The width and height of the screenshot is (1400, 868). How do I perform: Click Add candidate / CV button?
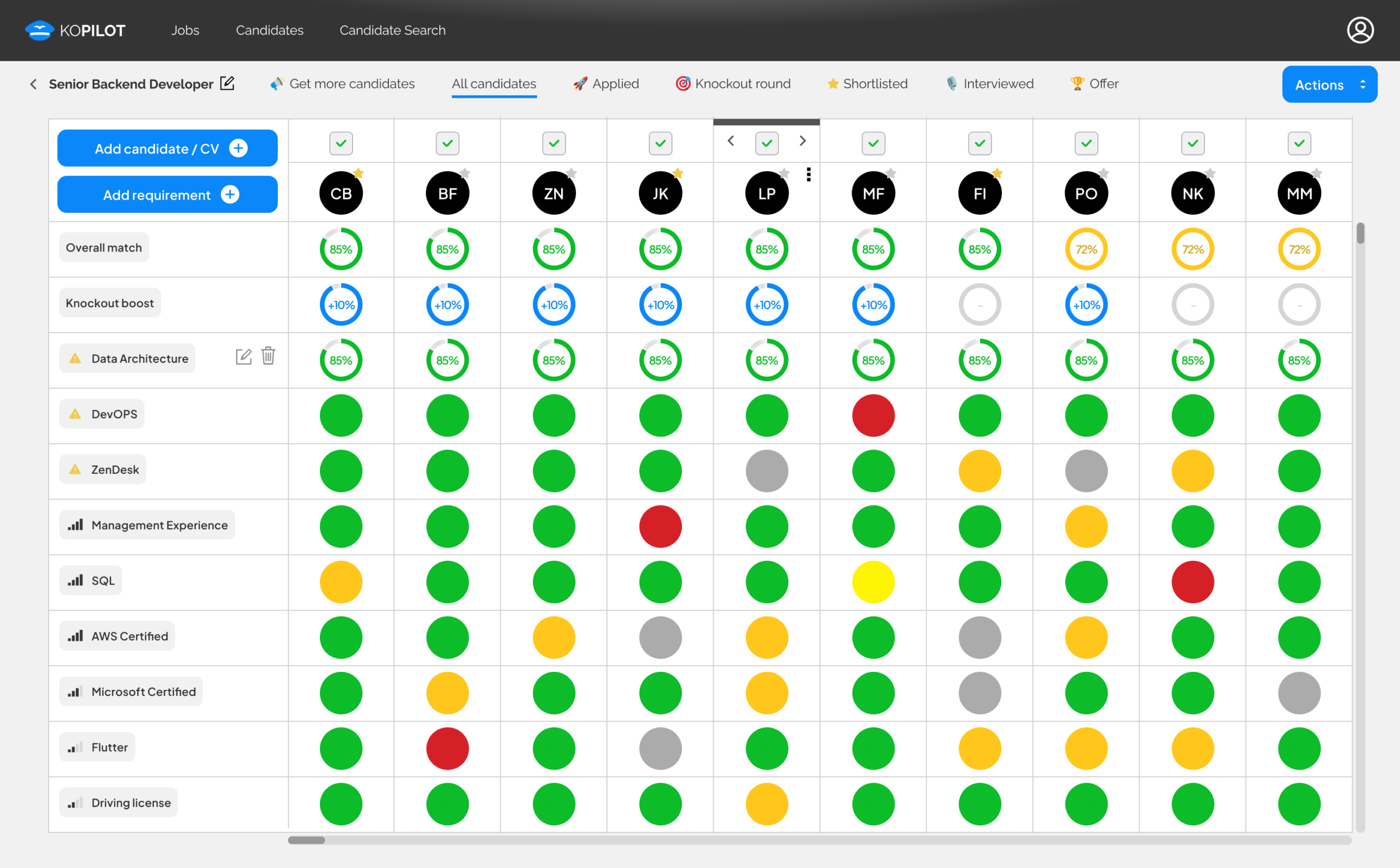pyautogui.click(x=167, y=148)
